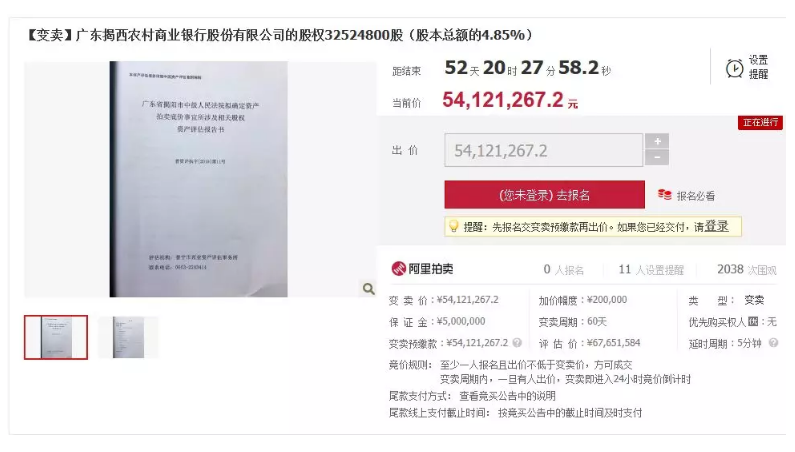This screenshot has width=795, height=452.
Task: Increase the bid with the plus button
Action: point(657,141)
